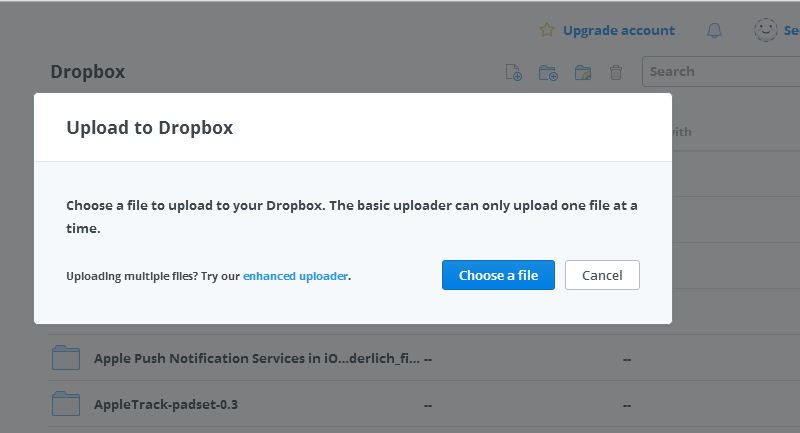The height and width of the screenshot is (433, 800).
Task: Click the upload file icon
Action: pyautogui.click(x=514, y=72)
